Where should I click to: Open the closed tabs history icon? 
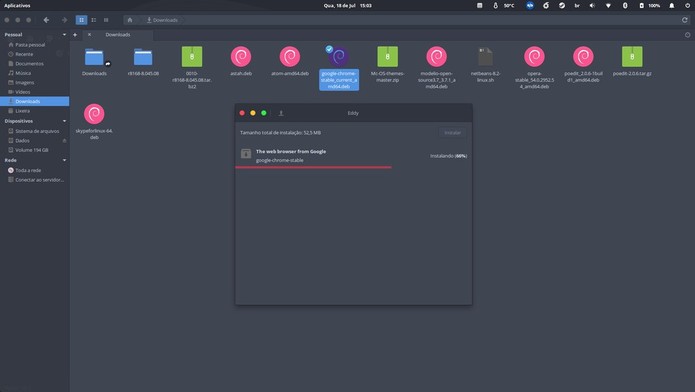(687, 35)
